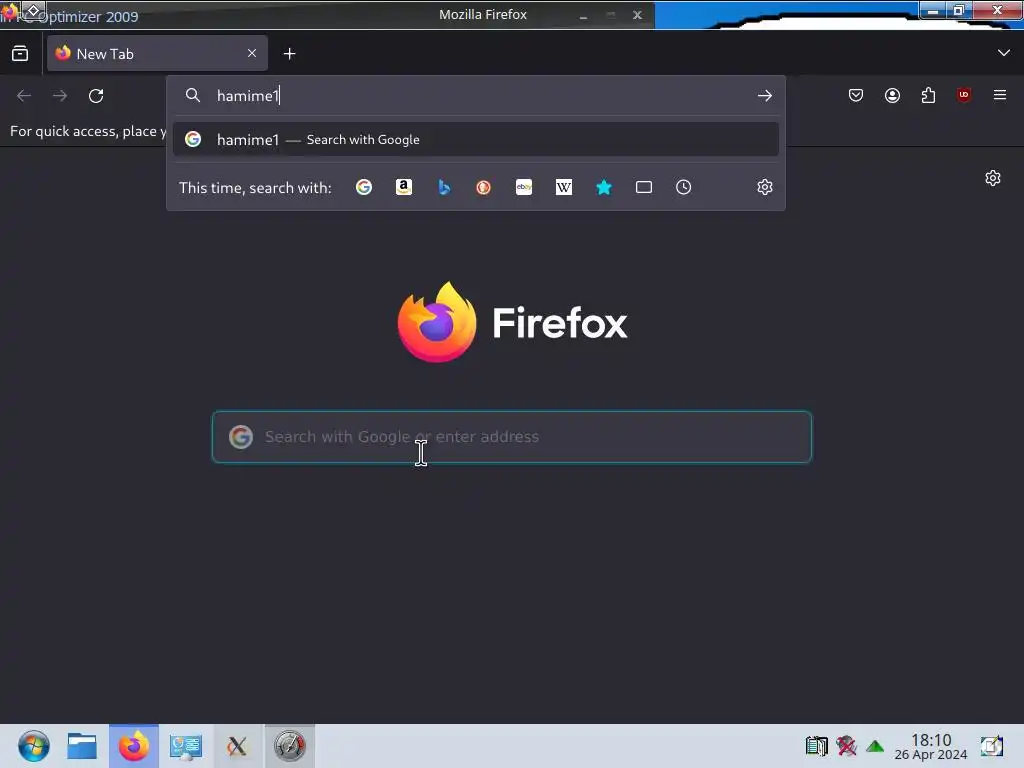Image resolution: width=1024 pixels, height=768 pixels.
Task: Search in open Tabs icon
Action: pos(644,187)
